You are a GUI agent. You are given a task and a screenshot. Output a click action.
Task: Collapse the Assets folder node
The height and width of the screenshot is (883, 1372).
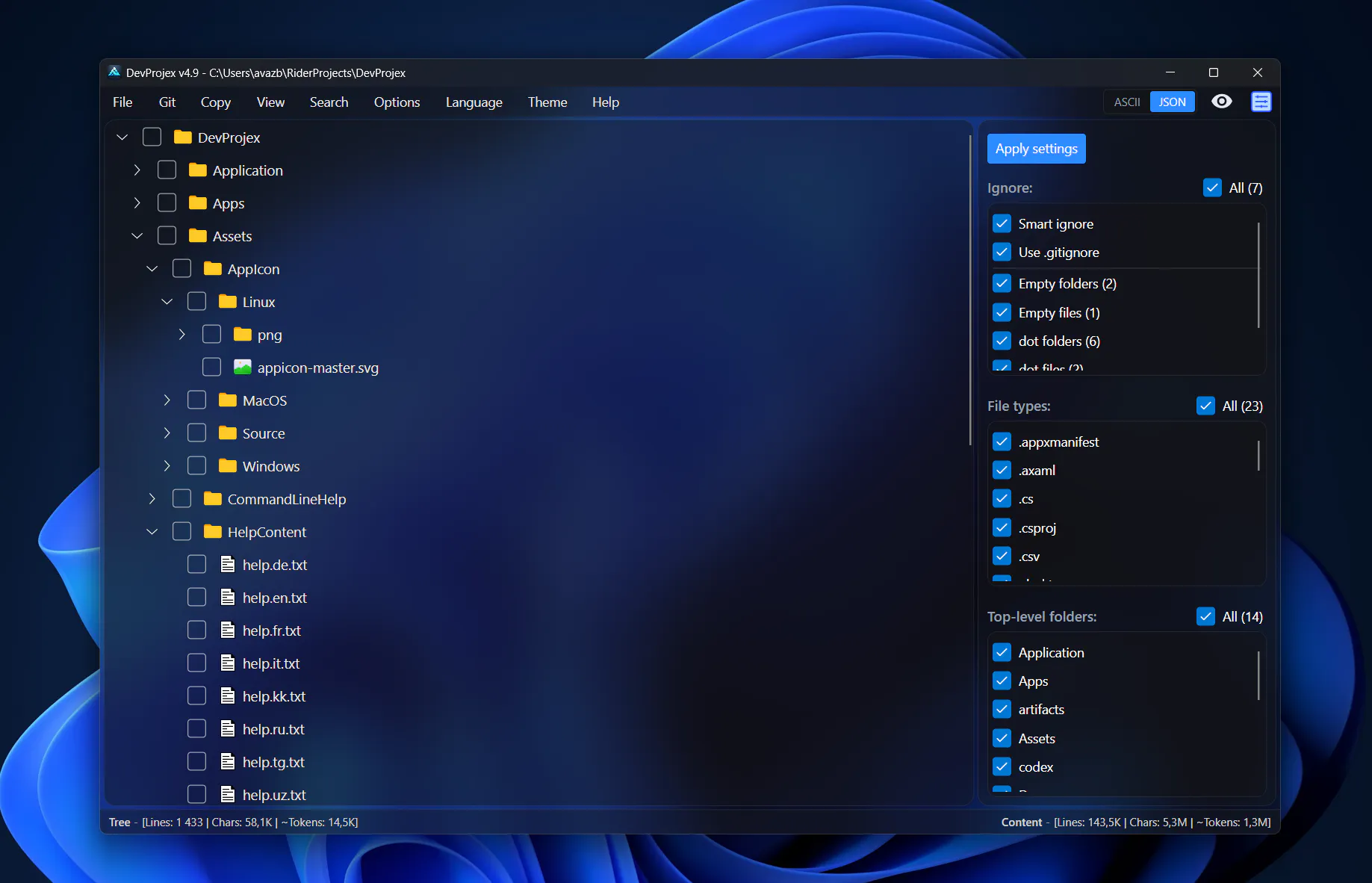coord(137,235)
